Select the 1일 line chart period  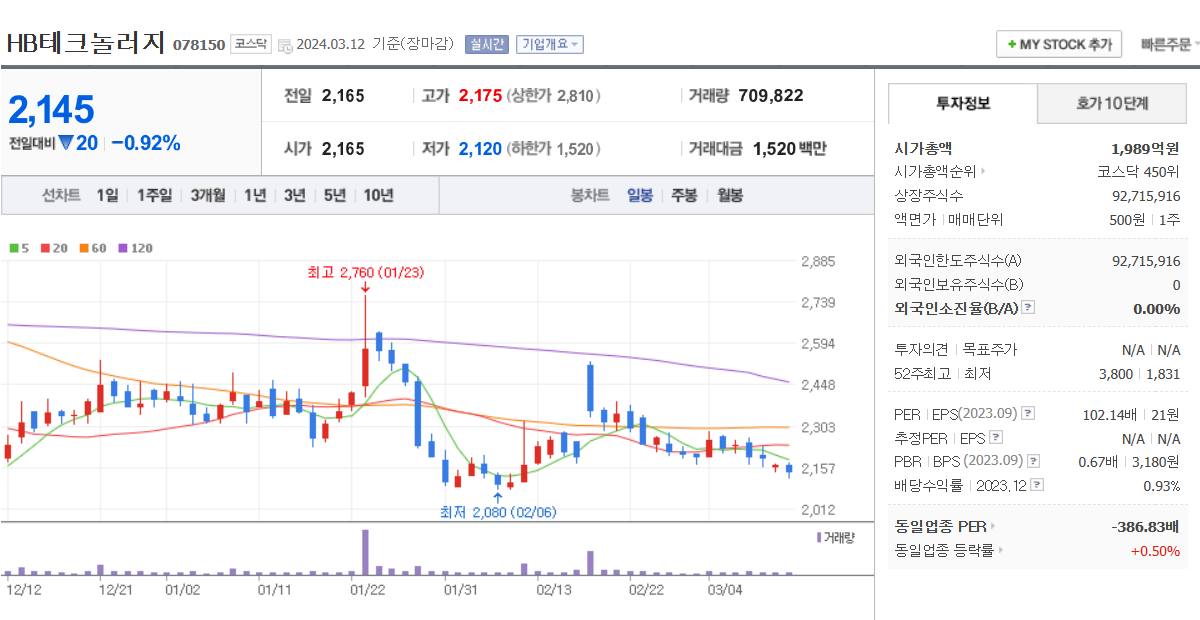coord(108,195)
